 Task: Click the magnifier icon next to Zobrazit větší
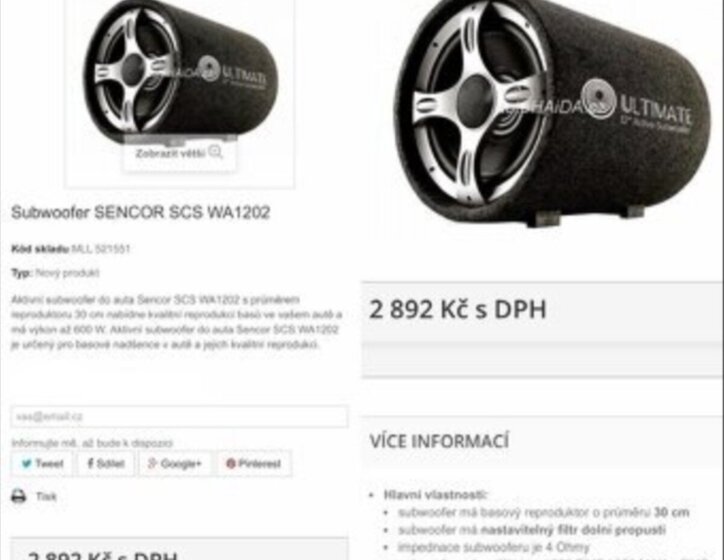[x=216, y=152]
